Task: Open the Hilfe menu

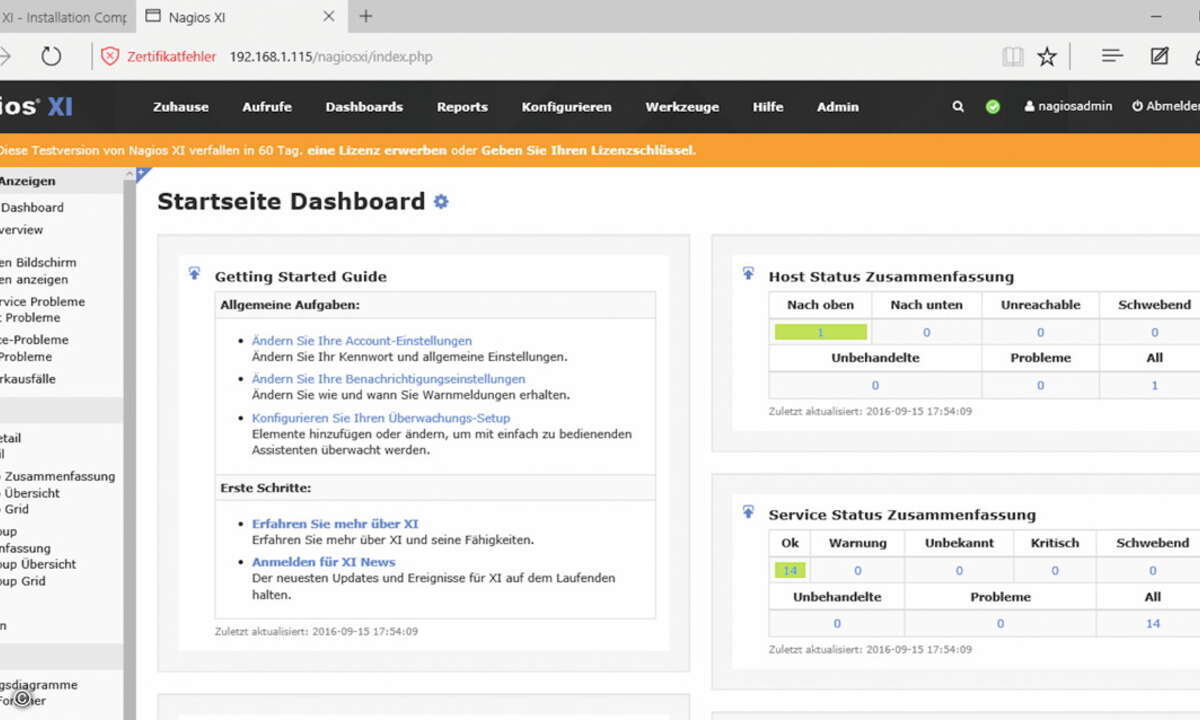Action: [768, 107]
